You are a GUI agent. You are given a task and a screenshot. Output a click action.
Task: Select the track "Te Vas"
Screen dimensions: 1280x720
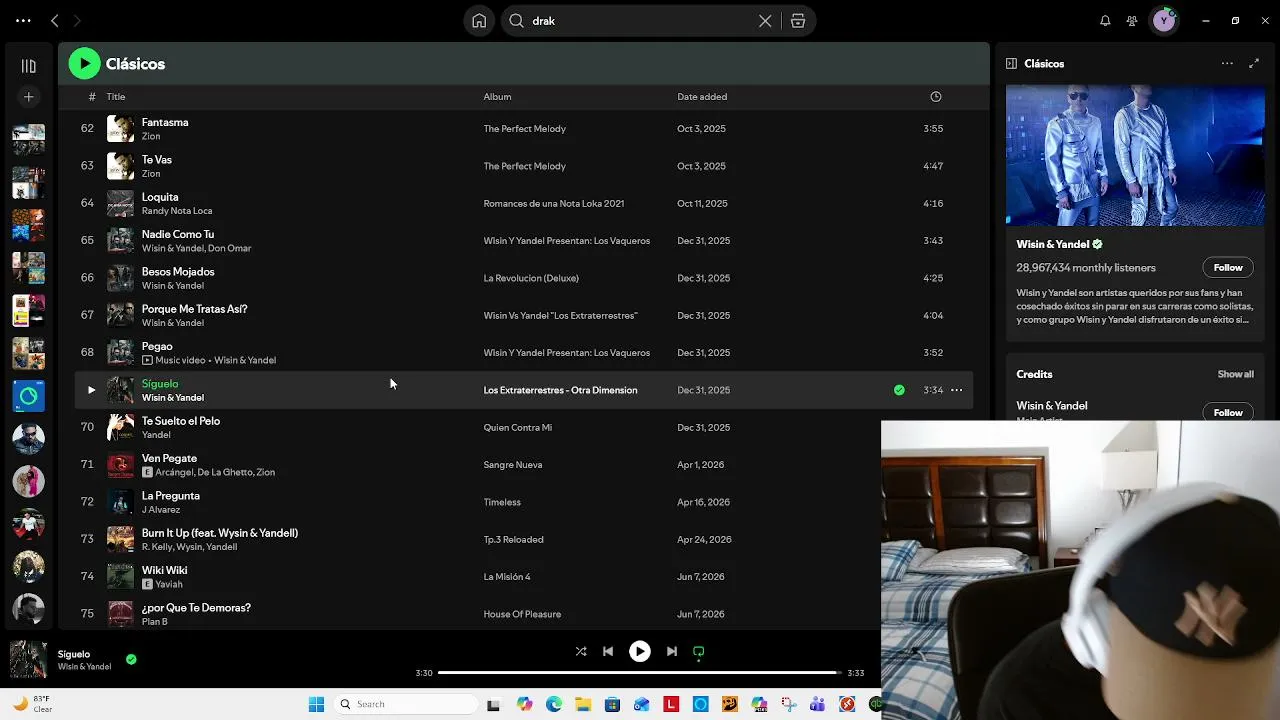157,160
